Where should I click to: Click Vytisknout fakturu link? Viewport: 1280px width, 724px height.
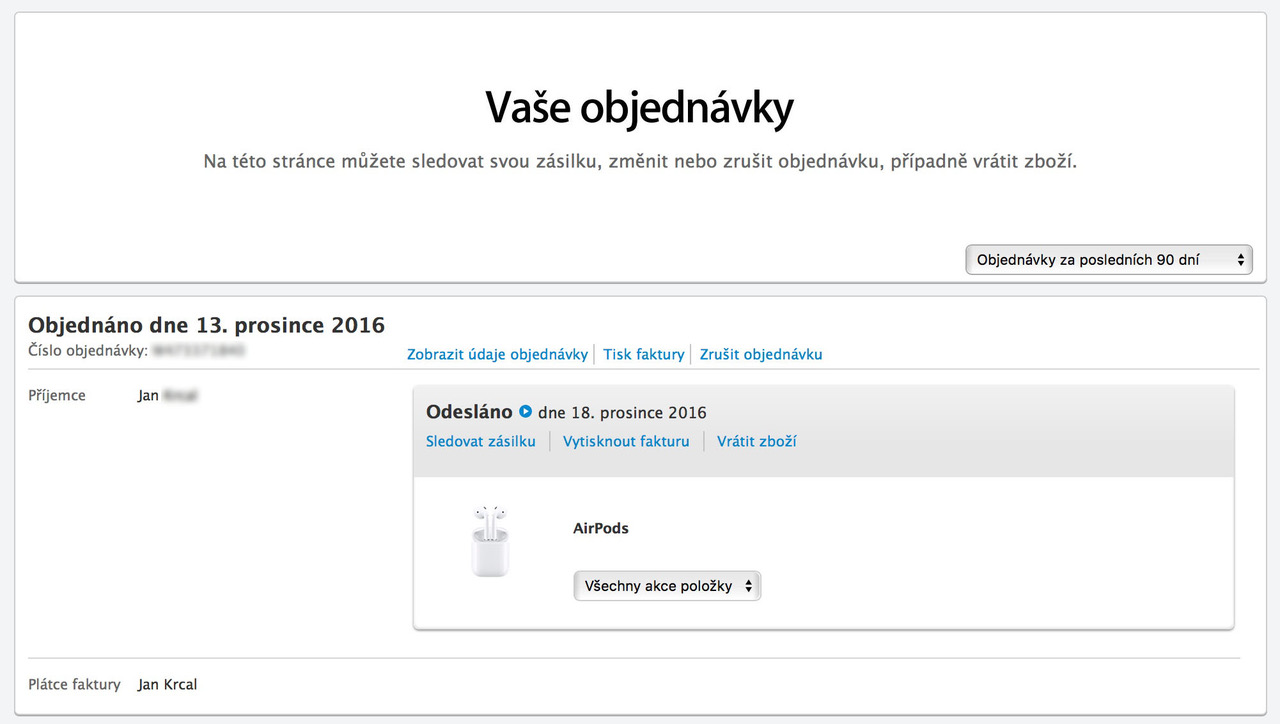[626, 441]
